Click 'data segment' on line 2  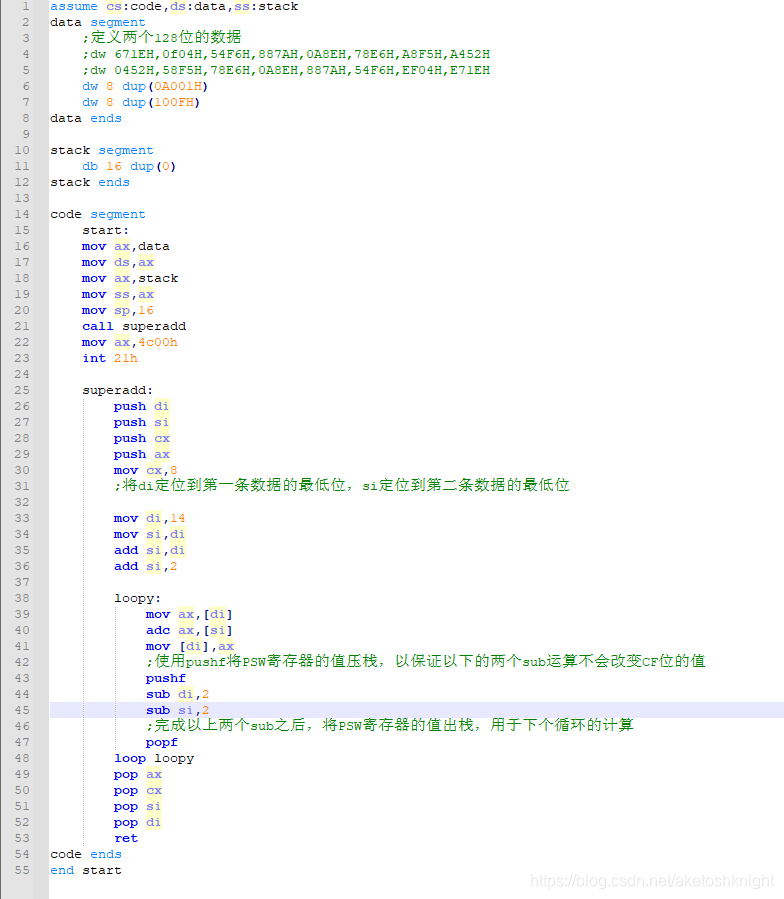click(x=97, y=22)
